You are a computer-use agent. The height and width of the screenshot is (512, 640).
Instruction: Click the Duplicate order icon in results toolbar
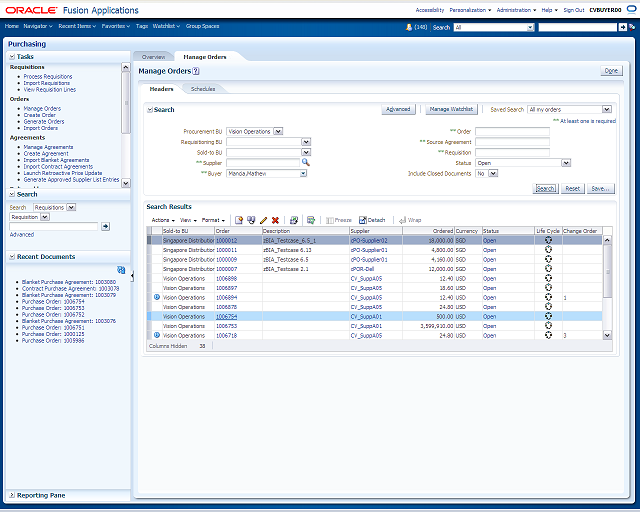point(251,220)
